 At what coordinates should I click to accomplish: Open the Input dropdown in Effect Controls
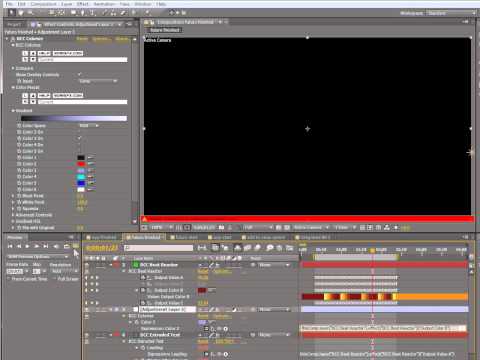[x=98, y=81]
